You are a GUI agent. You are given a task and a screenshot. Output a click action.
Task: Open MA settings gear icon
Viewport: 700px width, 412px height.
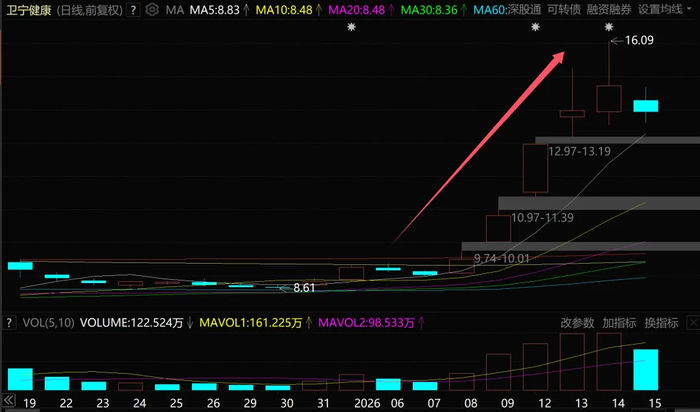(x=152, y=9)
